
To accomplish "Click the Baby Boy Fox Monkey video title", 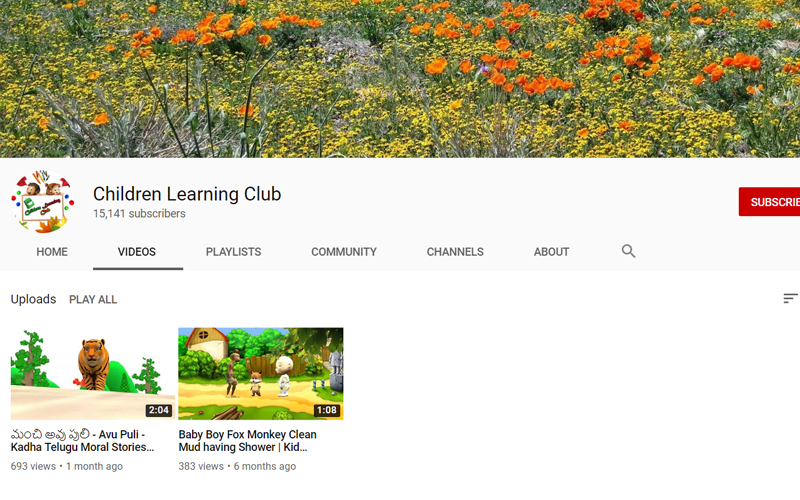I will [x=247, y=441].
